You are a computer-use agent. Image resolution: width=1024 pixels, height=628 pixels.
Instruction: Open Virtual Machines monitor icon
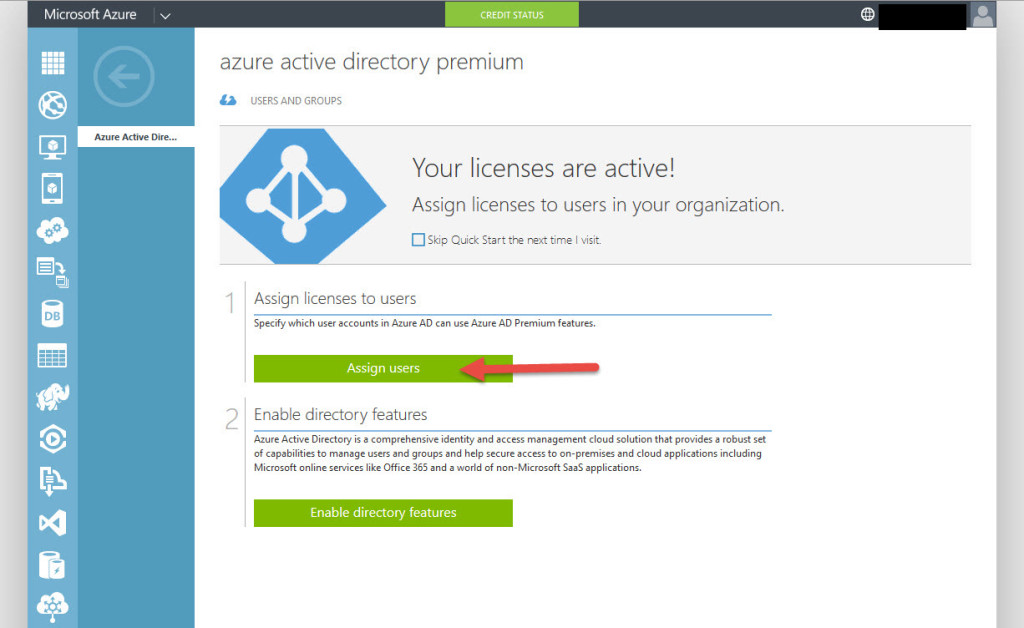[x=52, y=147]
